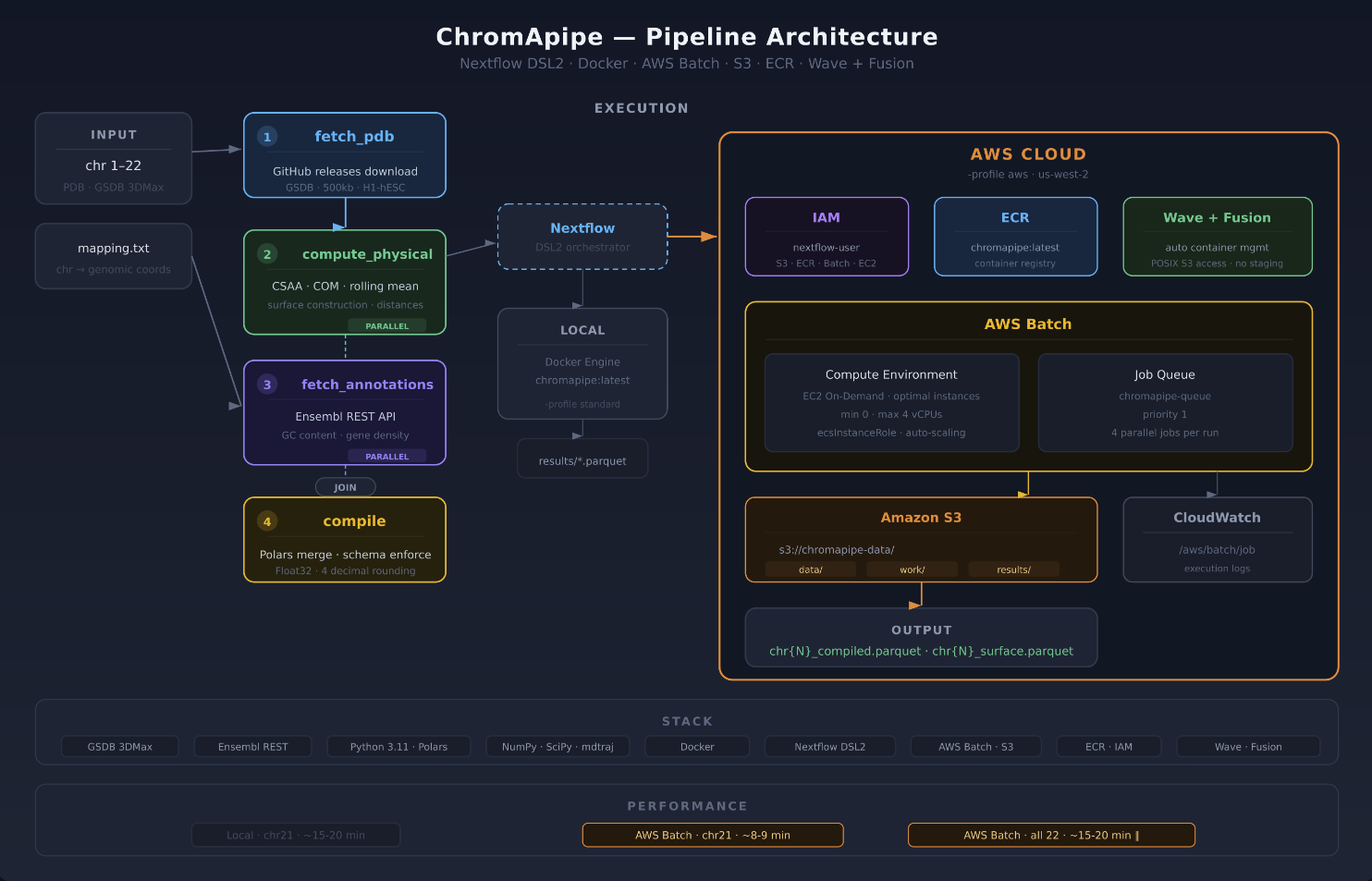The height and width of the screenshot is (881, 1372).
Task: Click the 'GitHub releases download' text
Action: click(345, 171)
